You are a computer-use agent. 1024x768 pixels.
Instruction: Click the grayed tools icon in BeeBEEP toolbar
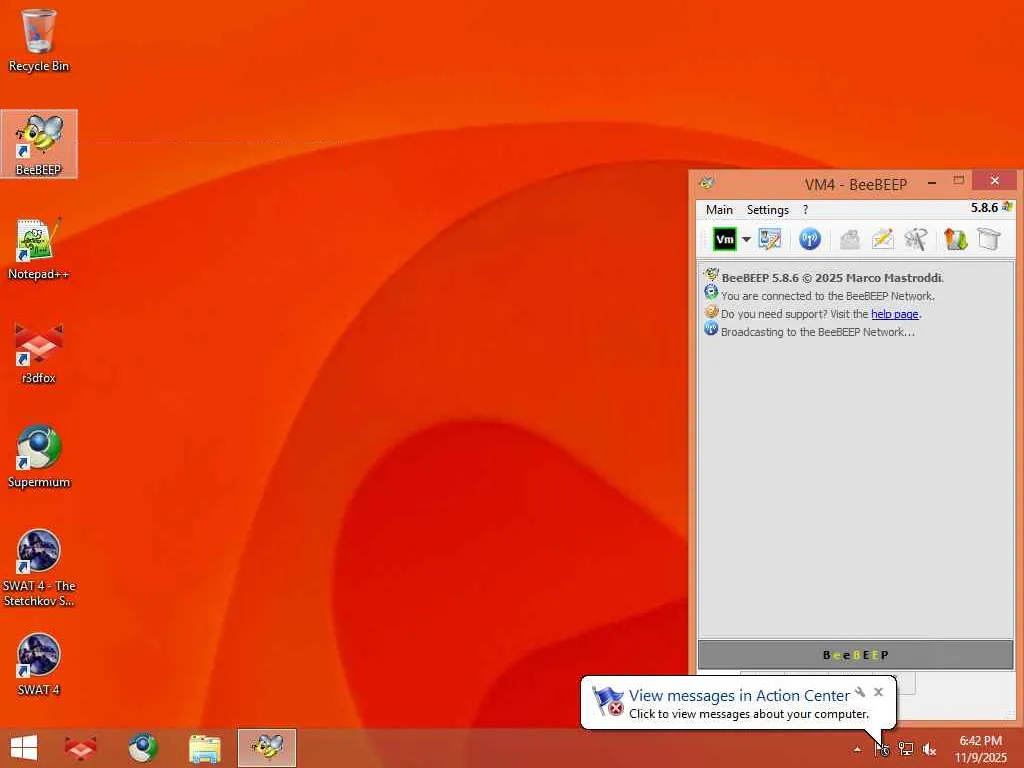pos(916,240)
